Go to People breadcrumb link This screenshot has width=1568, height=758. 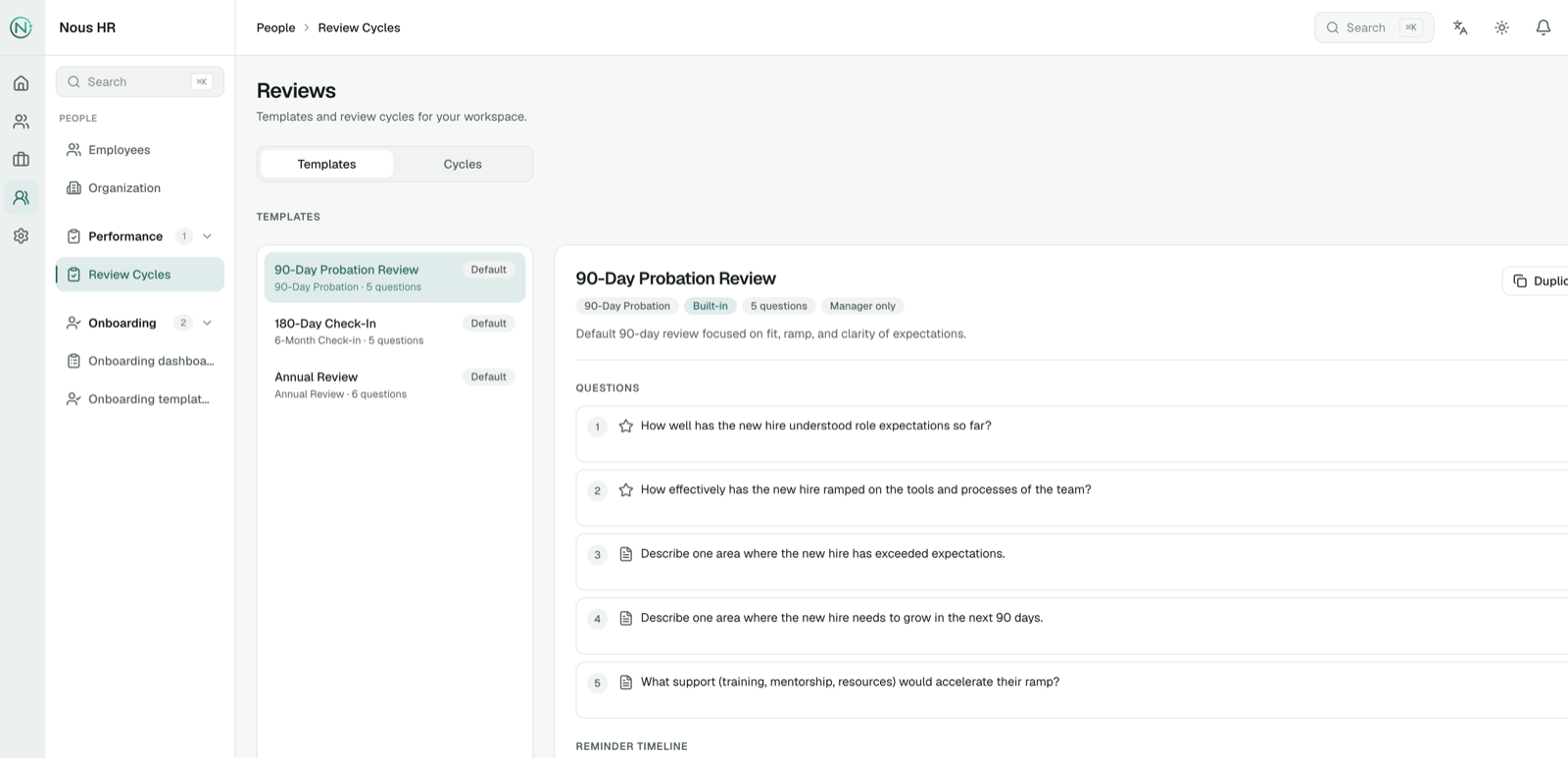coord(275,27)
